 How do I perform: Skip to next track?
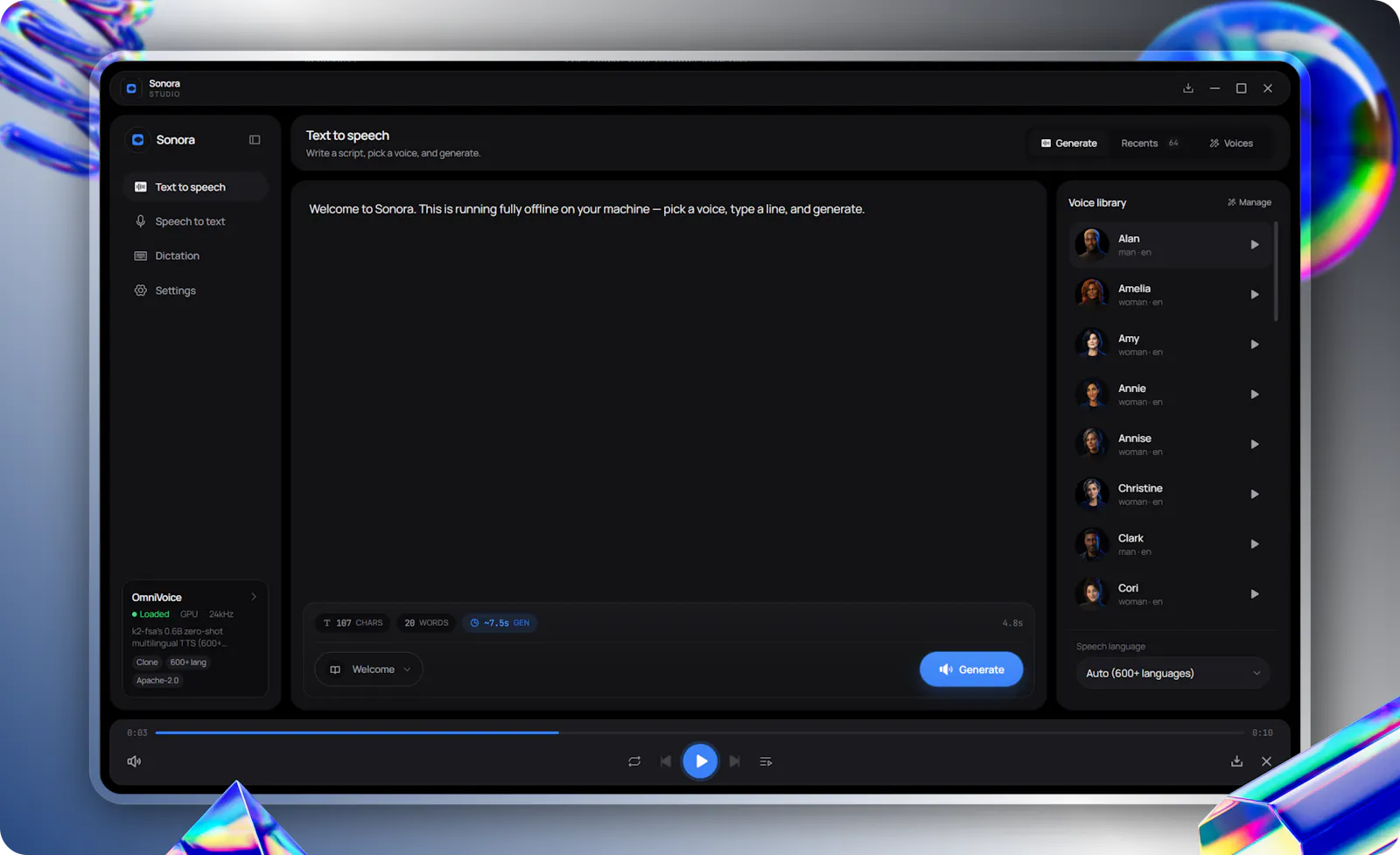click(735, 761)
